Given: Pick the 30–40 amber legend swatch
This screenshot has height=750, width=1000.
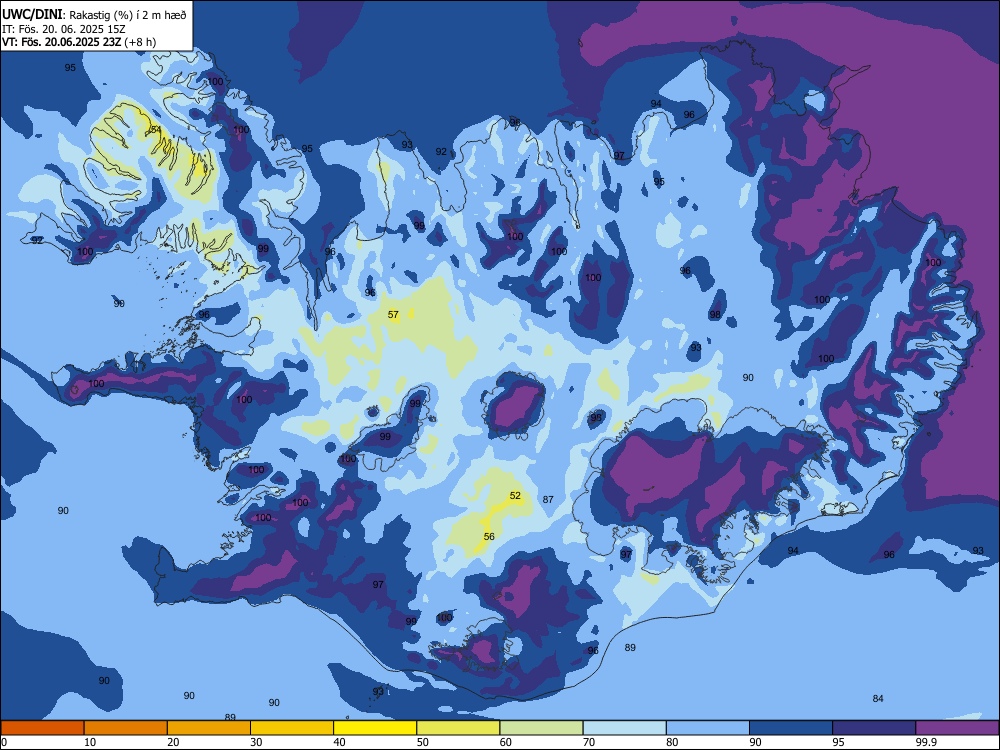Looking at the screenshot, I should [x=292, y=728].
